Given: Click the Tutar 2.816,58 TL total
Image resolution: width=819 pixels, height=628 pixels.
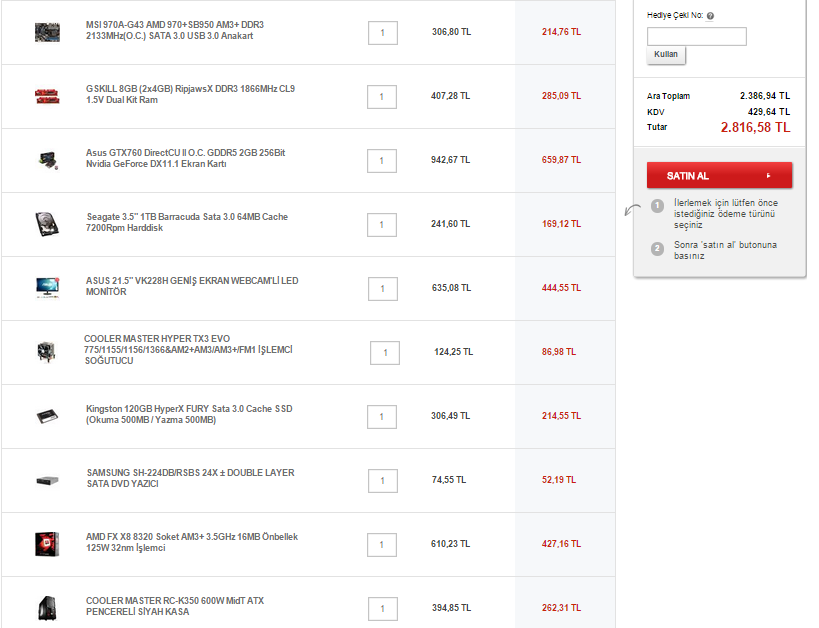Looking at the screenshot, I should pyautogui.click(x=755, y=127).
